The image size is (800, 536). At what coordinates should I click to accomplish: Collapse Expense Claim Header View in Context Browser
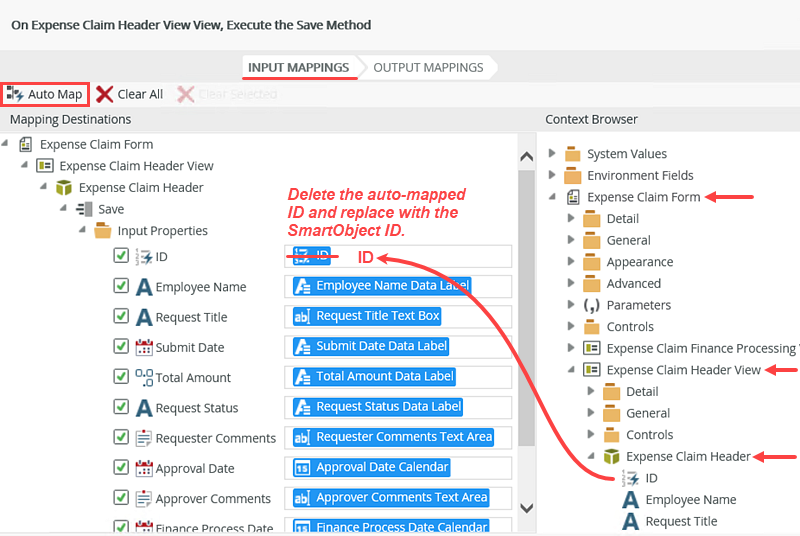[572, 369]
